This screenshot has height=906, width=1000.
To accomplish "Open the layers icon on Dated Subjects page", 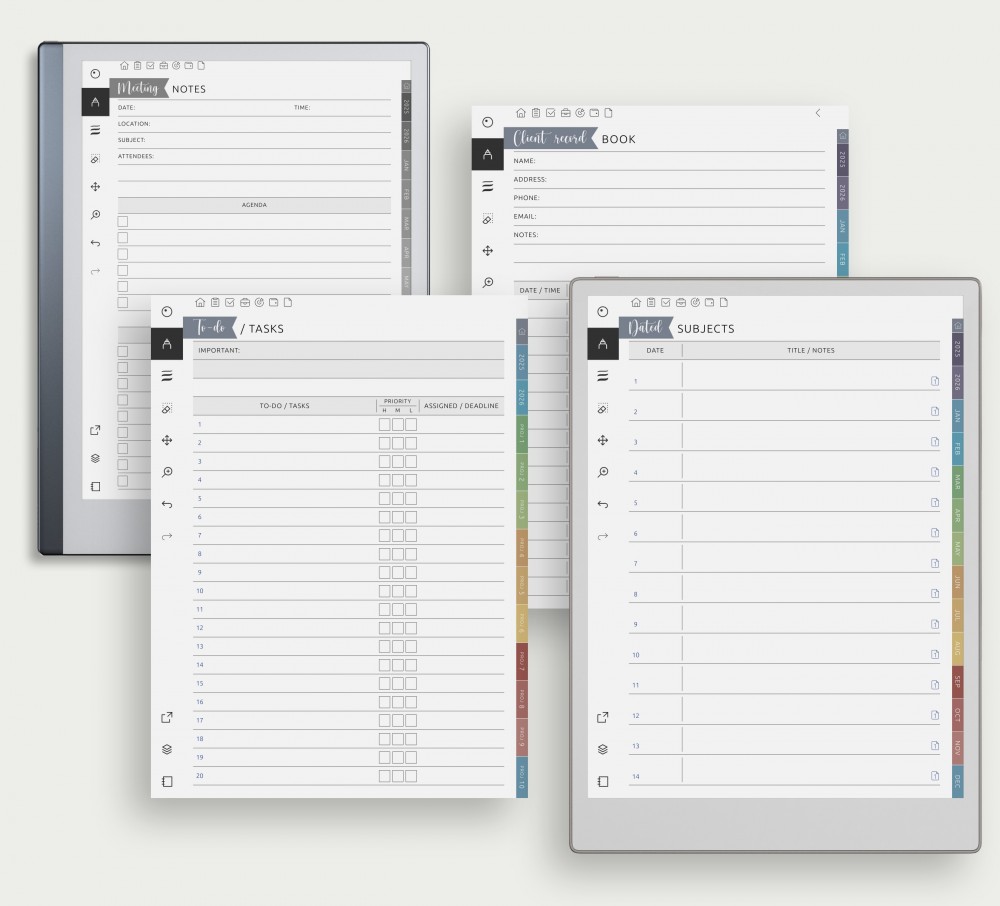I will (602, 749).
